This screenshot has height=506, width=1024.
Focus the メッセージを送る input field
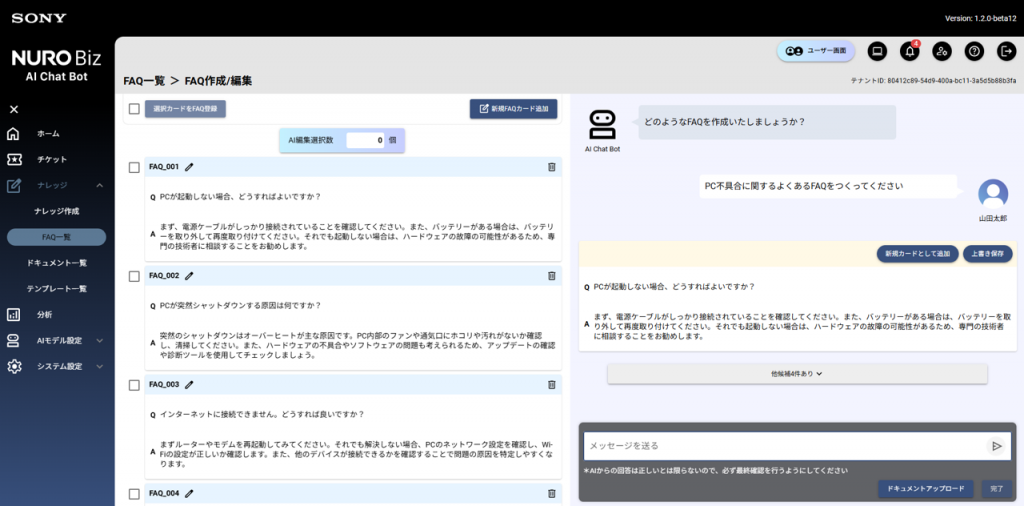pos(786,446)
